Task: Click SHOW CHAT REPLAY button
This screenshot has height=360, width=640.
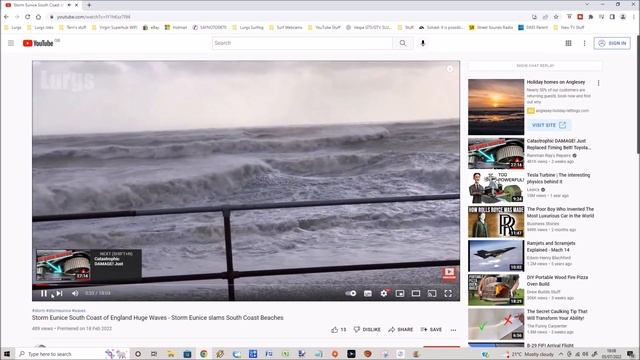Action: point(535,65)
